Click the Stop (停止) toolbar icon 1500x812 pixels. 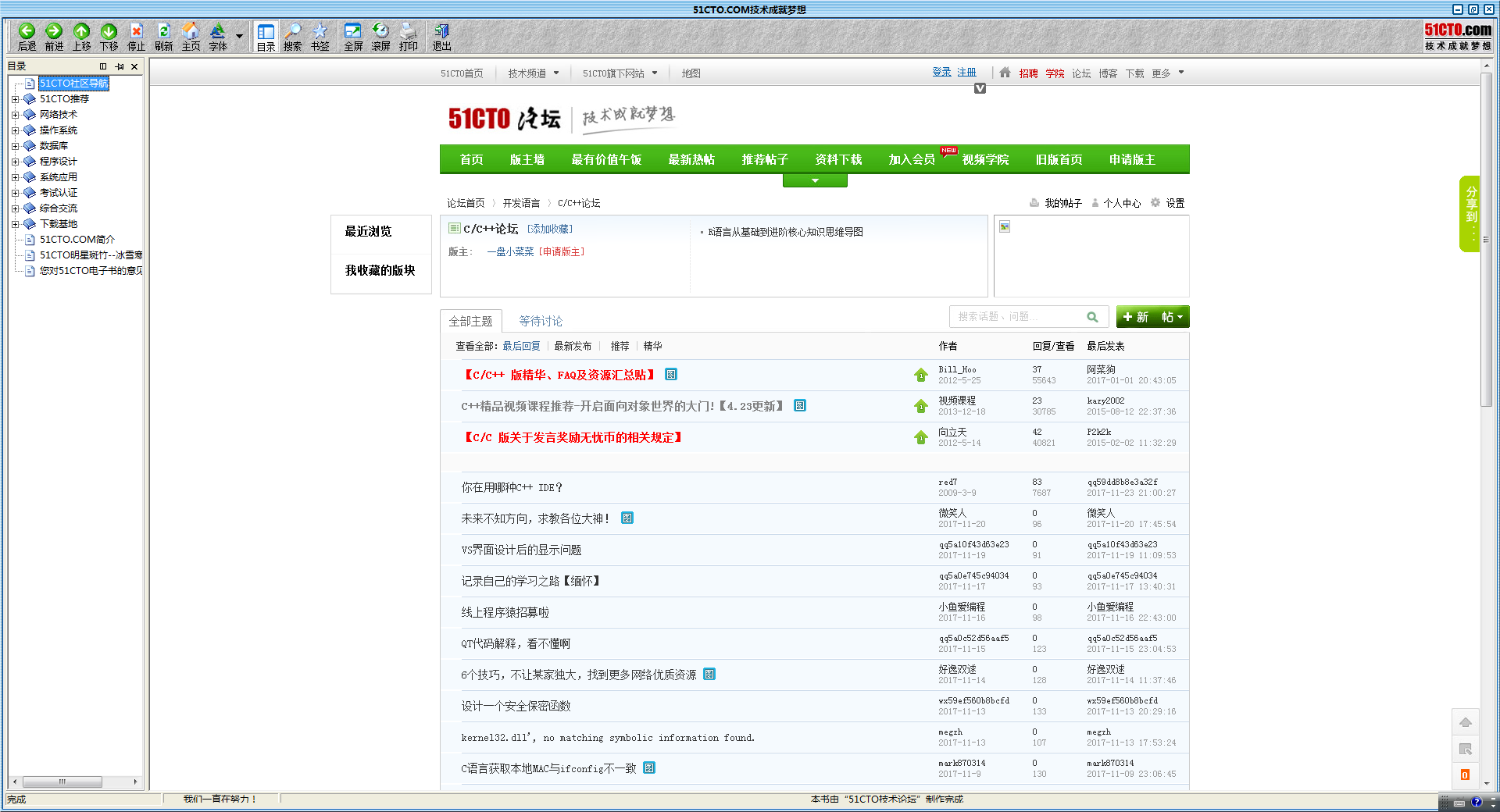tap(136, 36)
